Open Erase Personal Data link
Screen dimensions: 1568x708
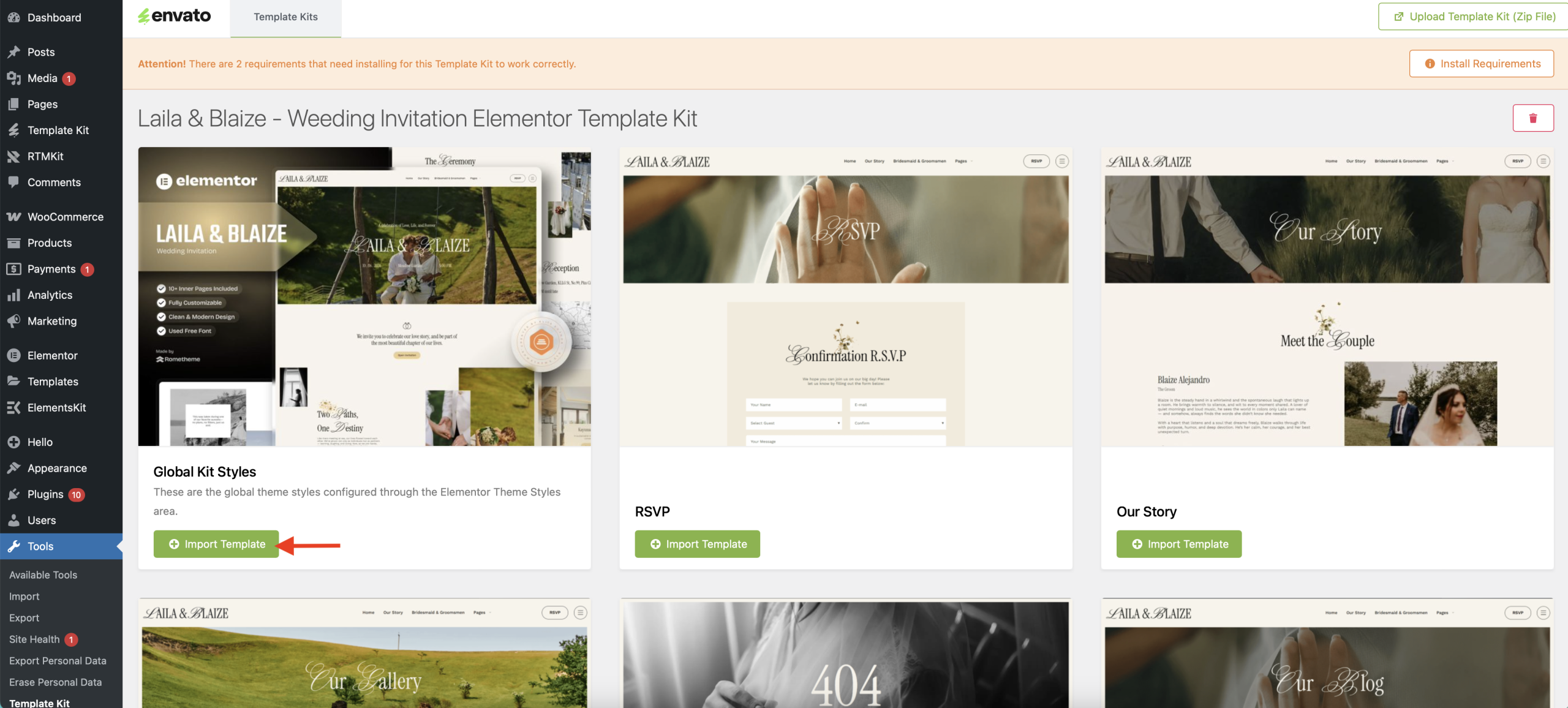tap(56, 682)
